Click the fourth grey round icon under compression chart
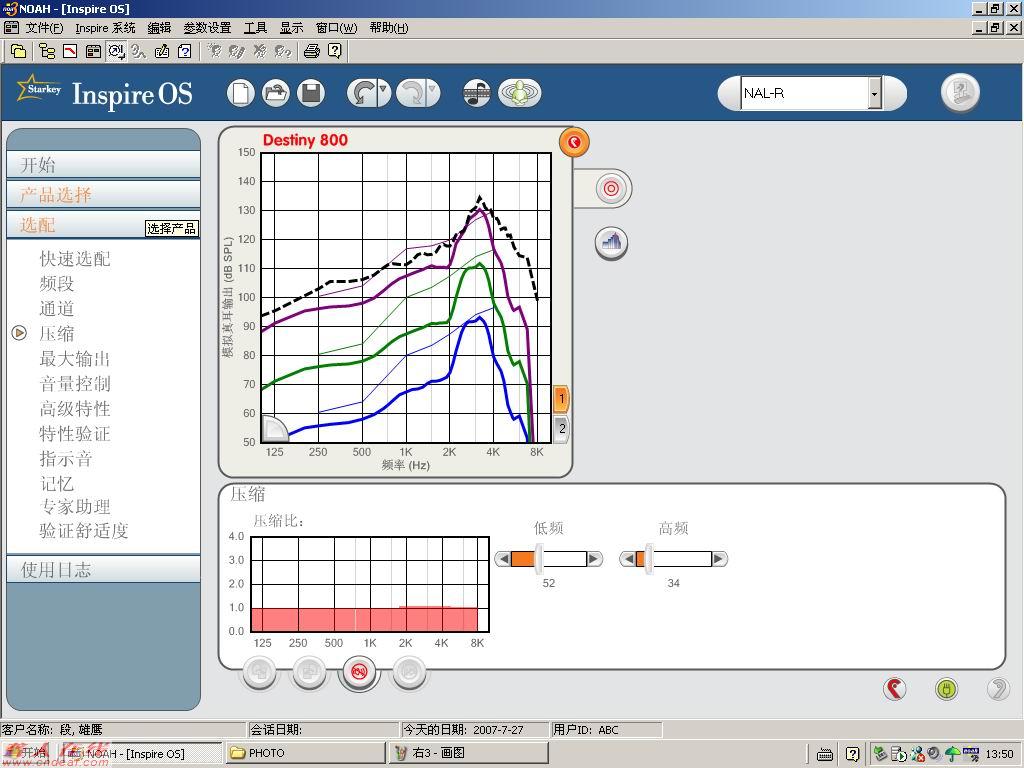 click(409, 672)
